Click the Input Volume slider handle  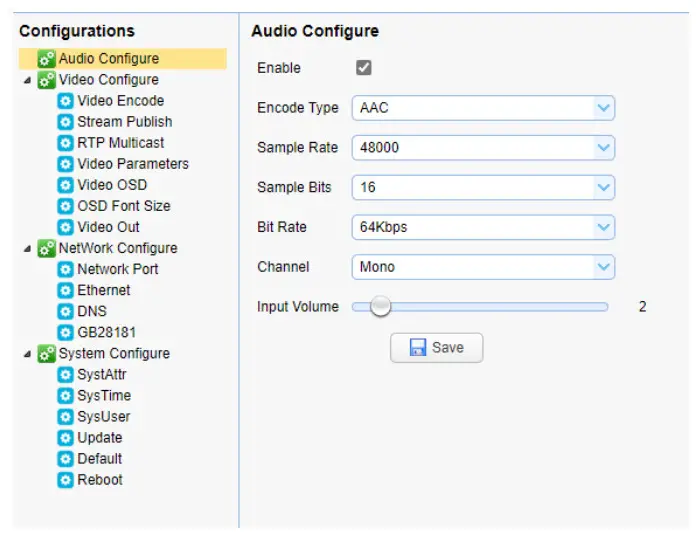(379, 307)
